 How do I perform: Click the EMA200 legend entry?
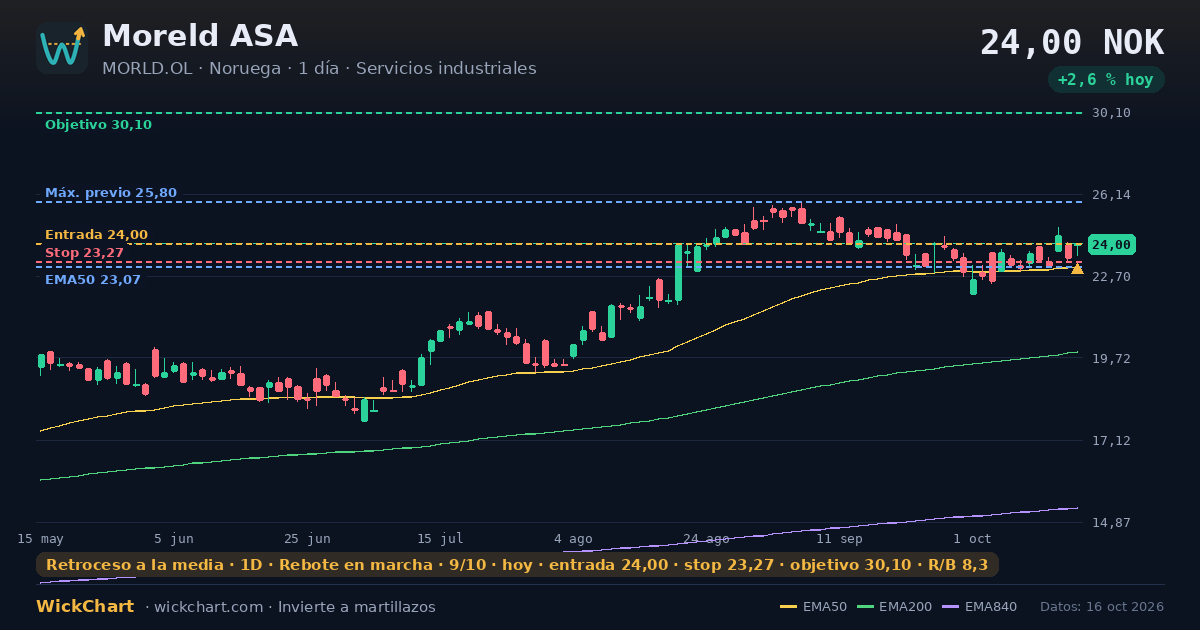point(893,607)
